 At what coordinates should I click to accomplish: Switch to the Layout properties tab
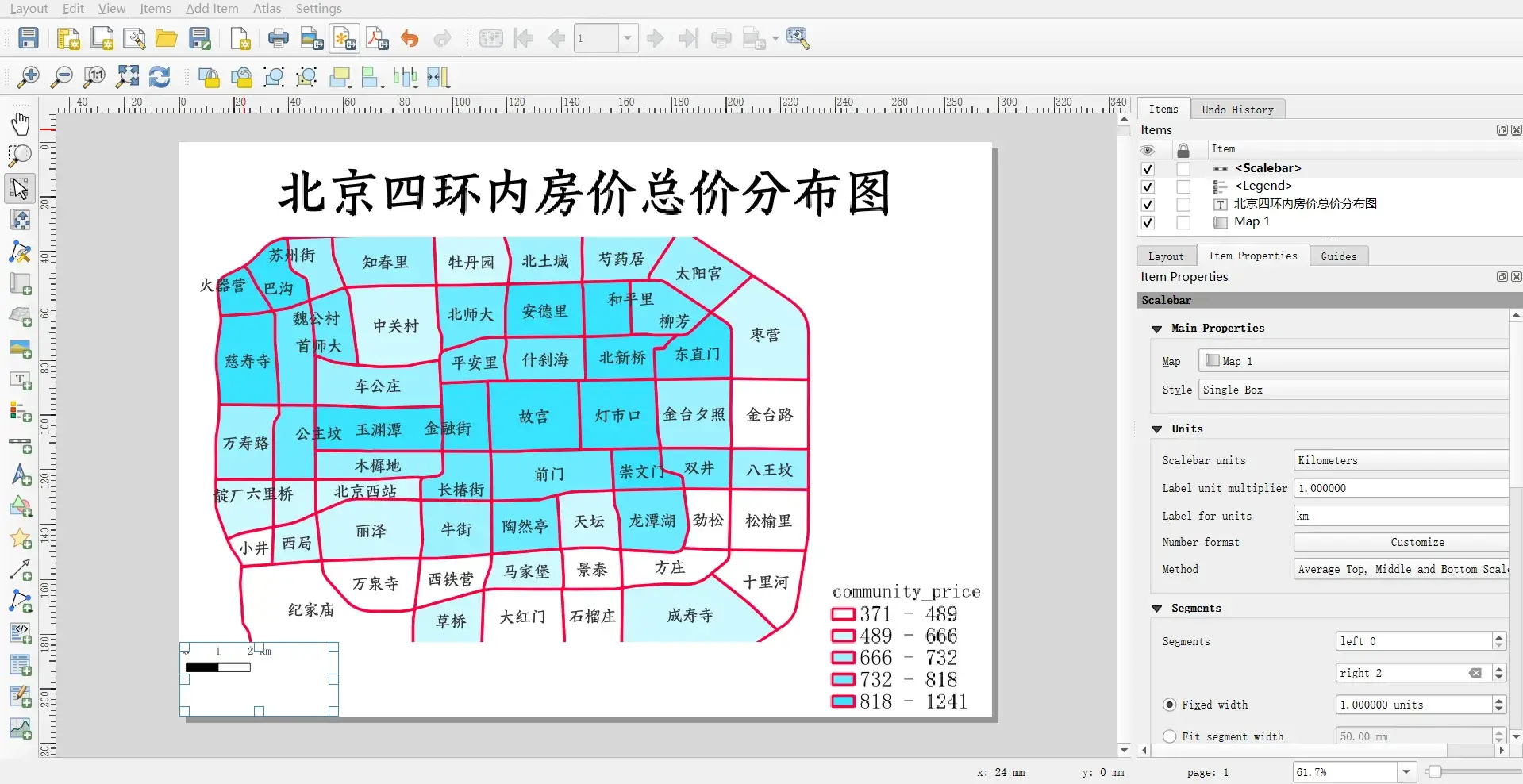pyautogui.click(x=1166, y=256)
